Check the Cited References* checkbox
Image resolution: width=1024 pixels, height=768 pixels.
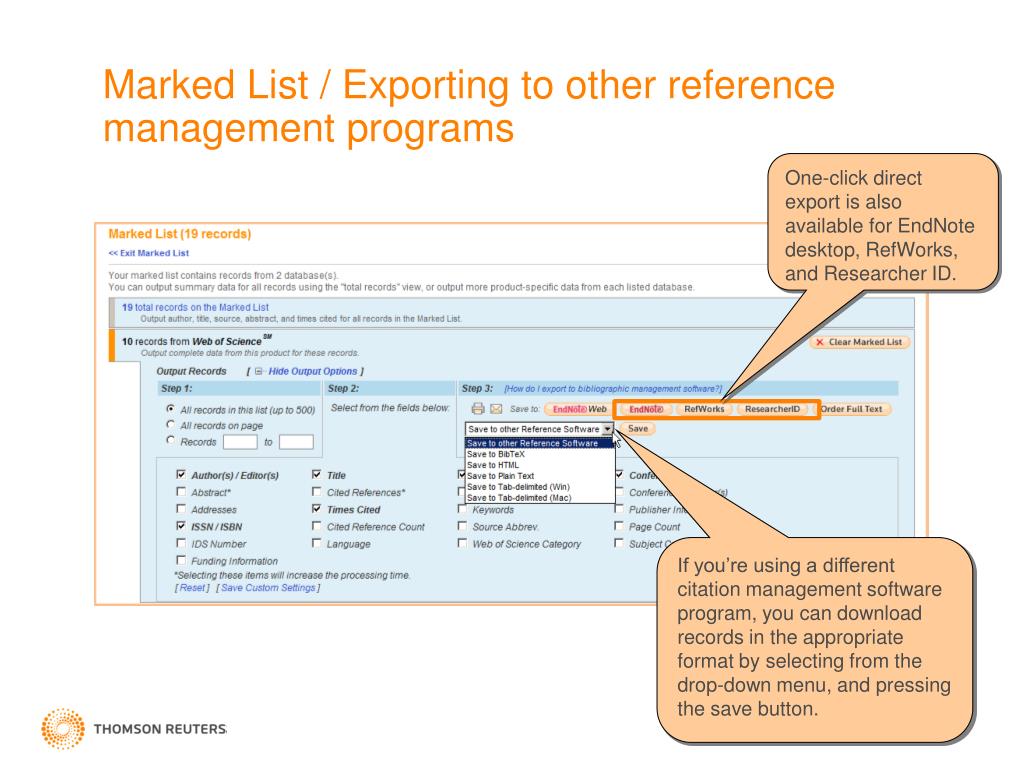(317, 492)
